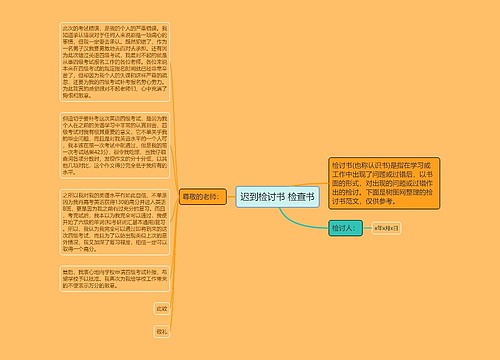This screenshot has width=500, height=360.
Task: Select the x年x月x日 date node
Action: [x=386, y=228]
